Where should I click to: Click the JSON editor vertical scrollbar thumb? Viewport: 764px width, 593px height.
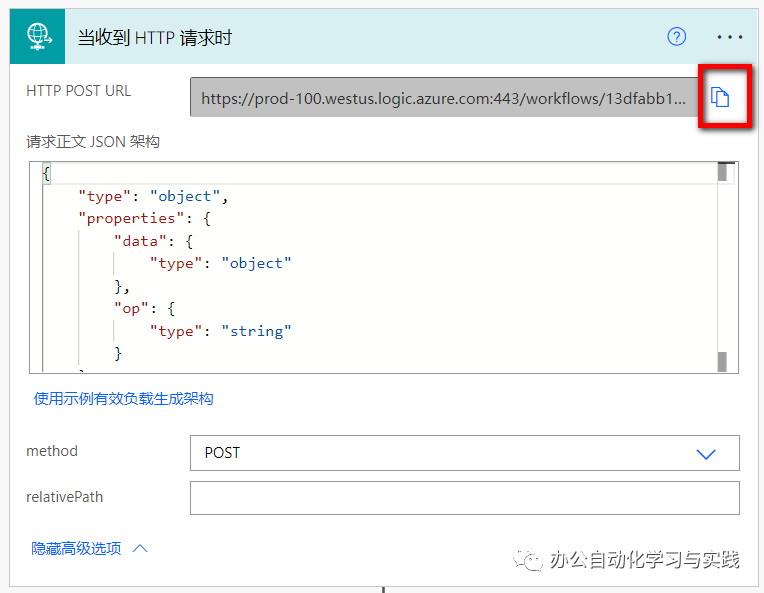(x=723, y=172)
